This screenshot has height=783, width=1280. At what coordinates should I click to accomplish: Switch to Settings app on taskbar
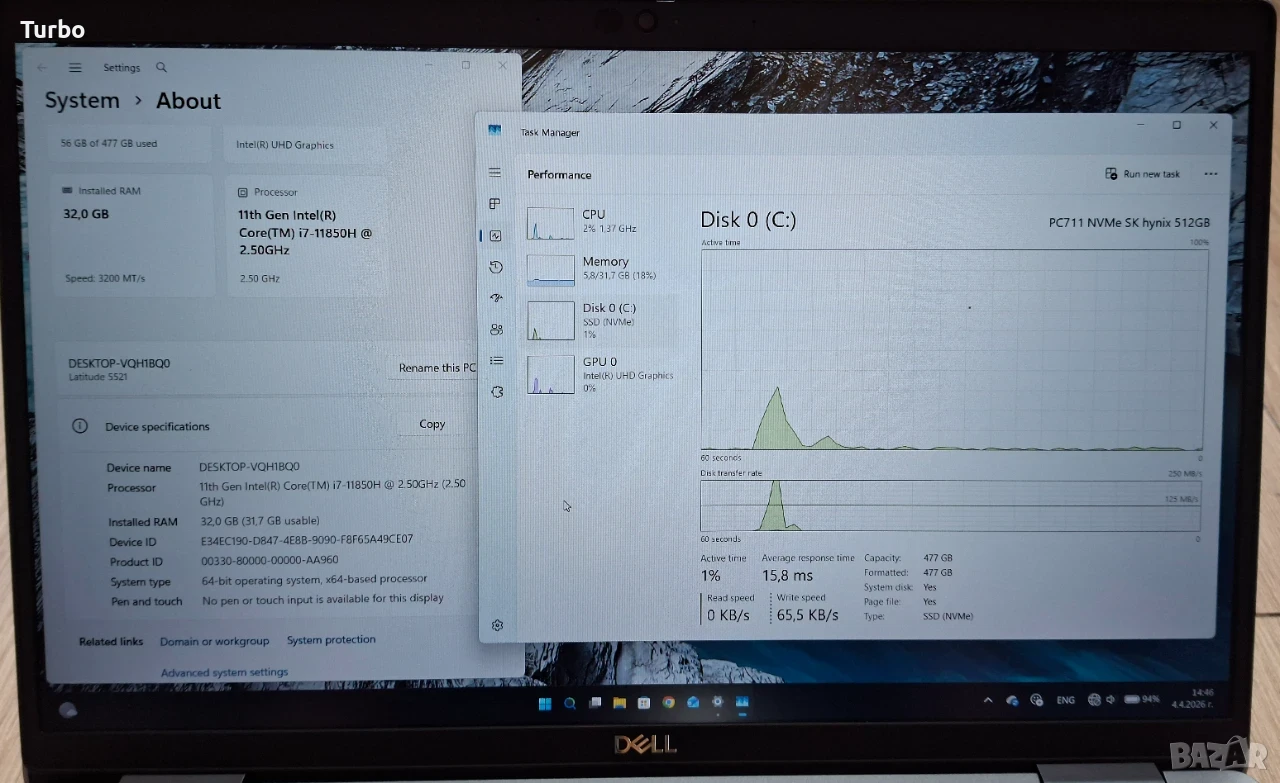point(717,702)
